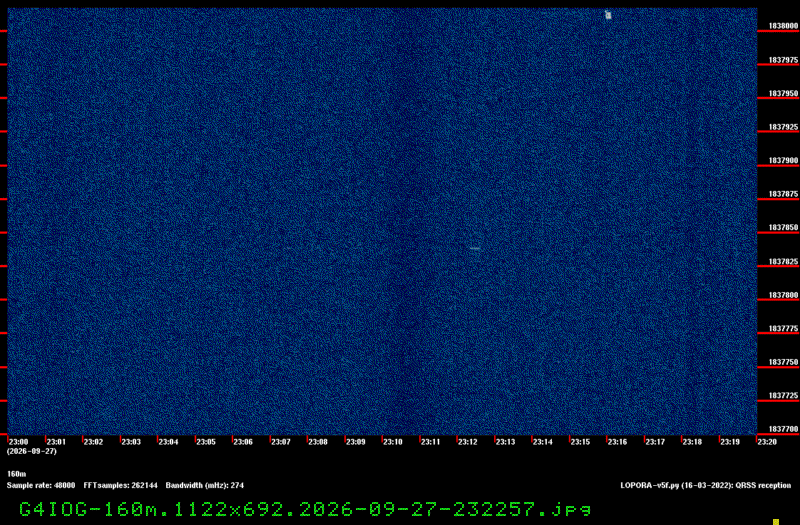
Task: Click the 1837700 frequency label
Action: click(783, 429)
